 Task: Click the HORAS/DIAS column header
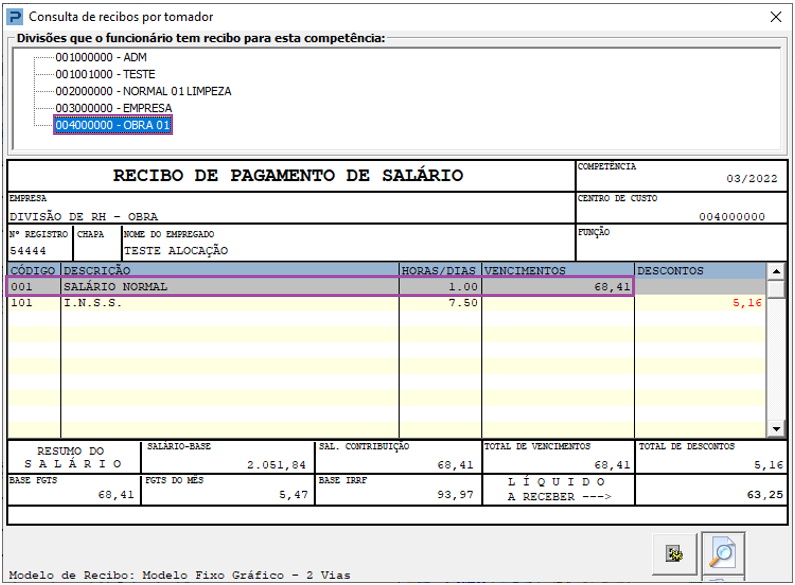click(x=439, y=270)
